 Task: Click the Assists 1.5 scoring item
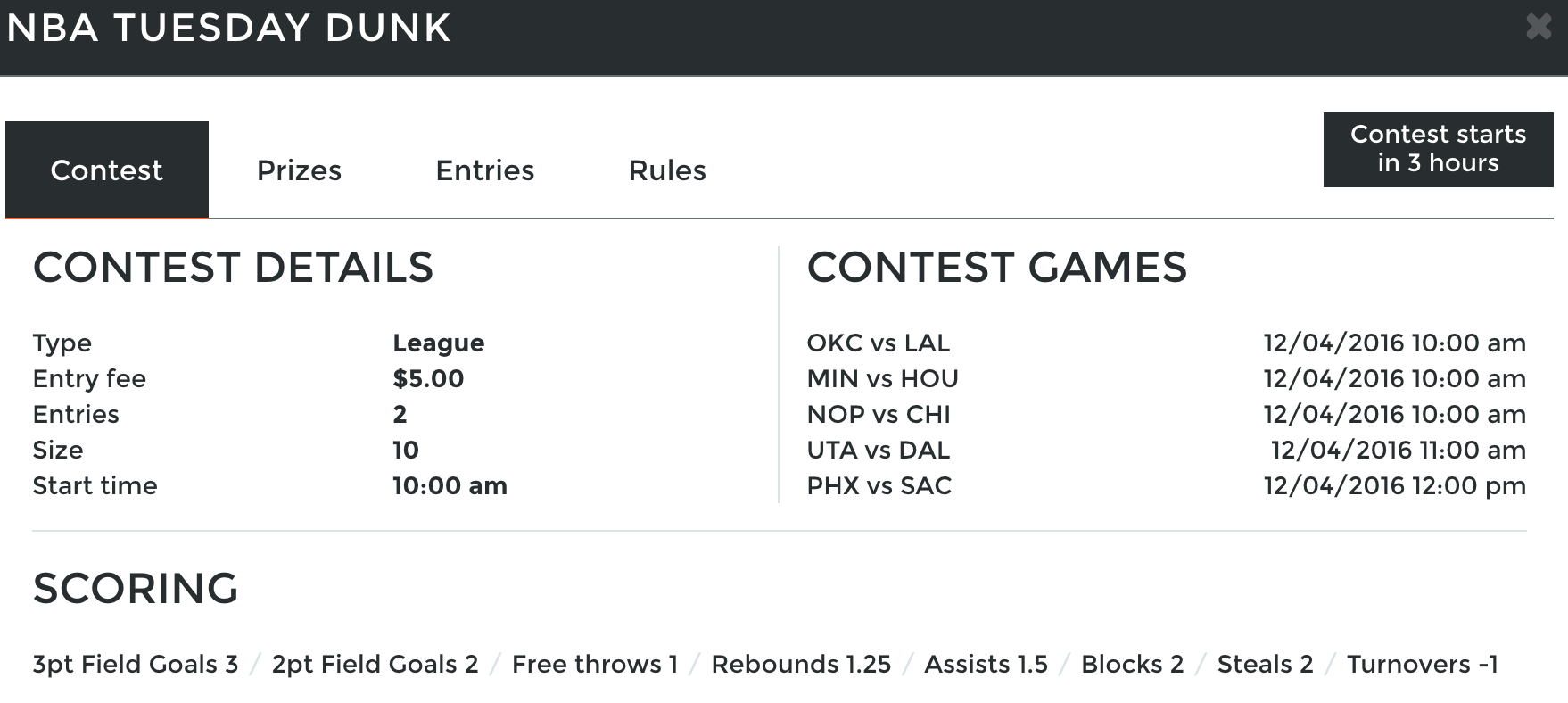click(986, 664)
